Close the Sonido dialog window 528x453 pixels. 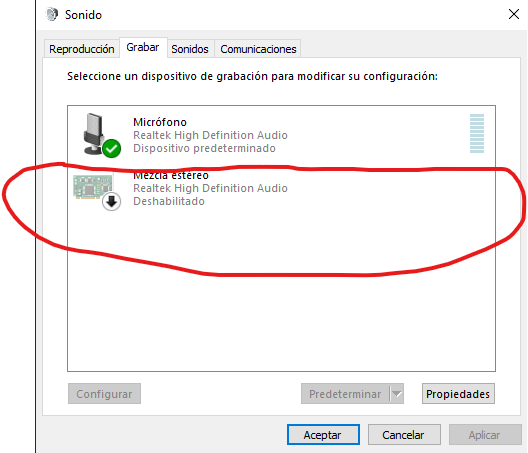tap(514, 14)
